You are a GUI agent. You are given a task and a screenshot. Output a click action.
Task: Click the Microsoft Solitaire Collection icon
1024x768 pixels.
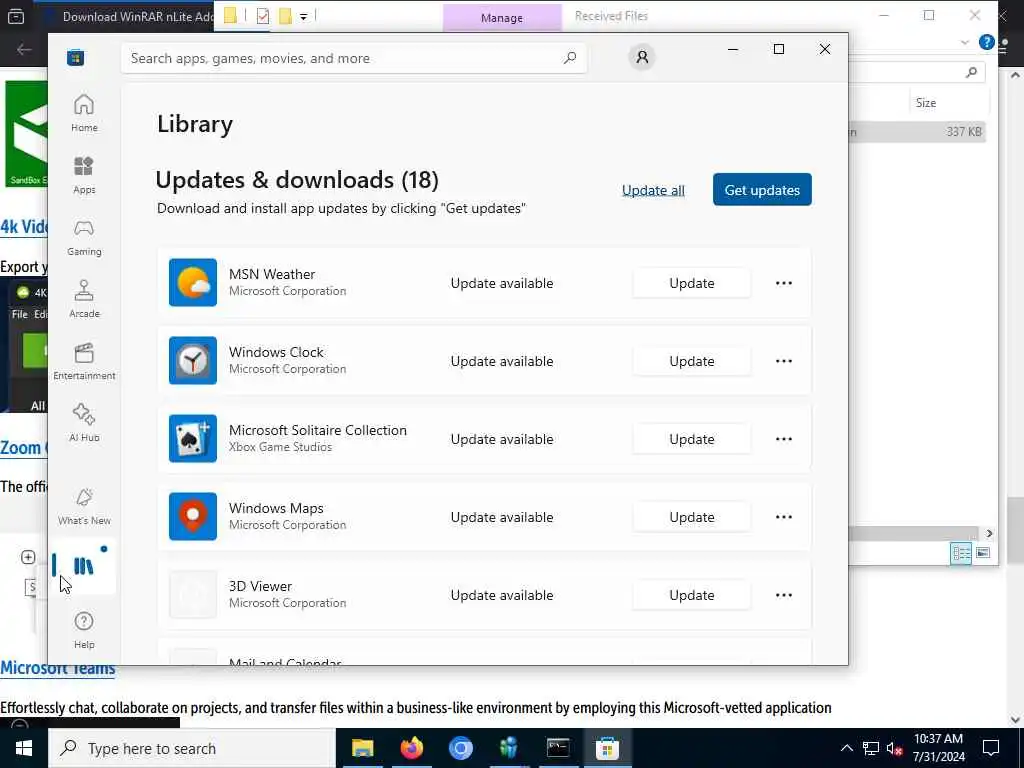[193, 438]
